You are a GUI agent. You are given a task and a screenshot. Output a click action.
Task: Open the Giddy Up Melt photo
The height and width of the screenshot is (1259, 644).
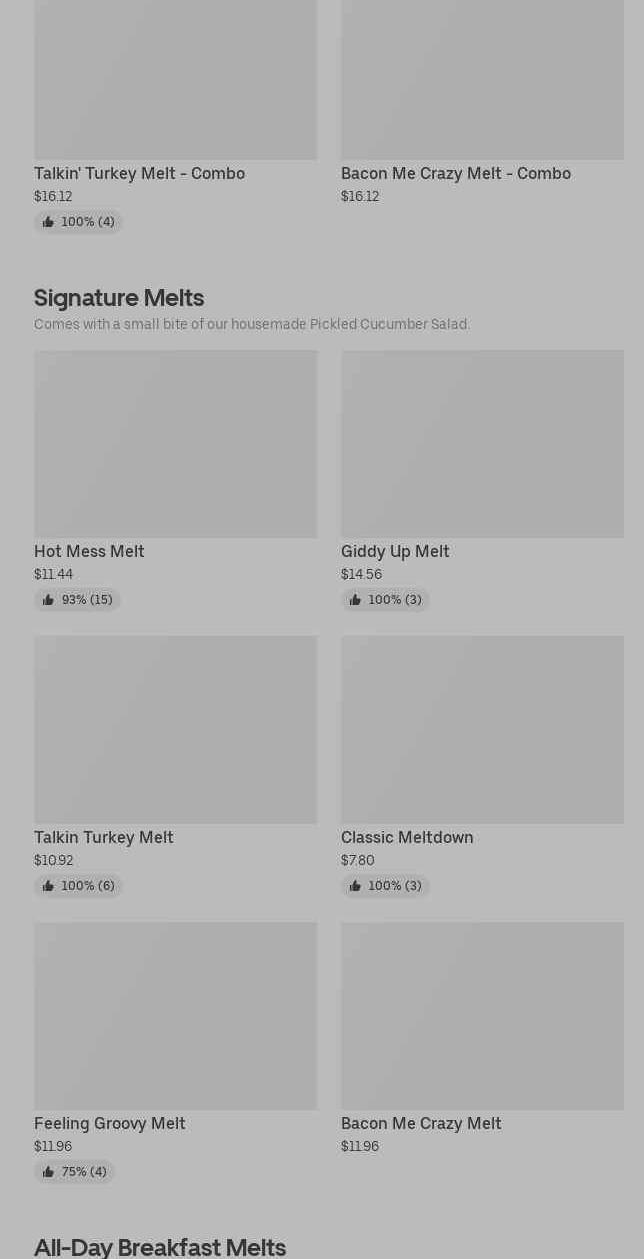pos(482,444)
